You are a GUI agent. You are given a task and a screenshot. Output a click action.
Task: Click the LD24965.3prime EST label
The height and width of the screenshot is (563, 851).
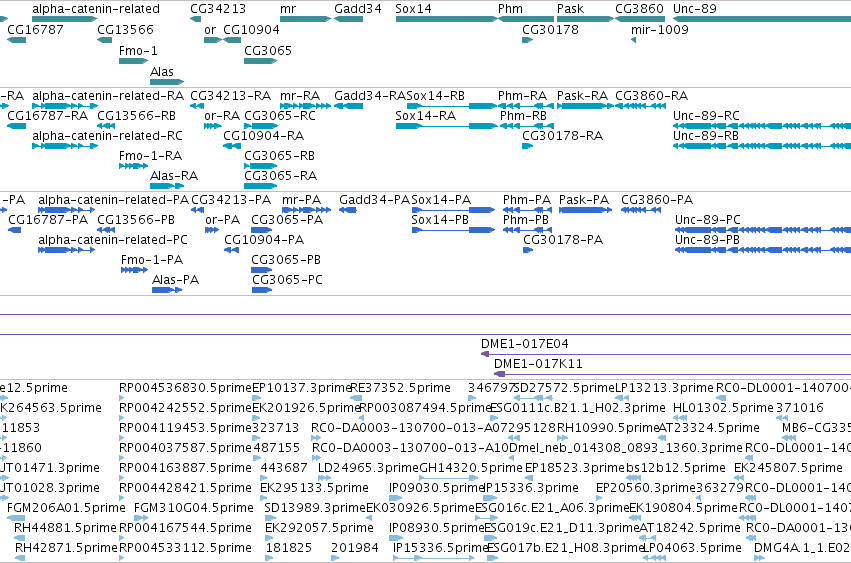click(369, 467)
